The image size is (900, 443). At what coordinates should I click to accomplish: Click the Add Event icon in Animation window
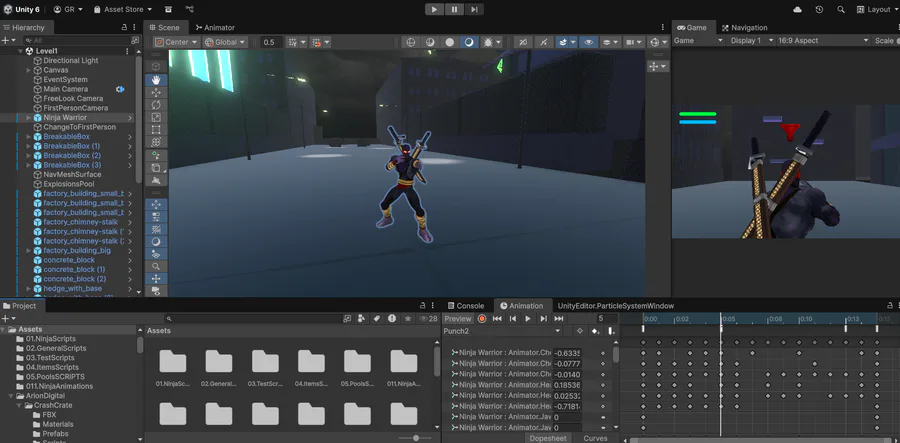(611, 331)
